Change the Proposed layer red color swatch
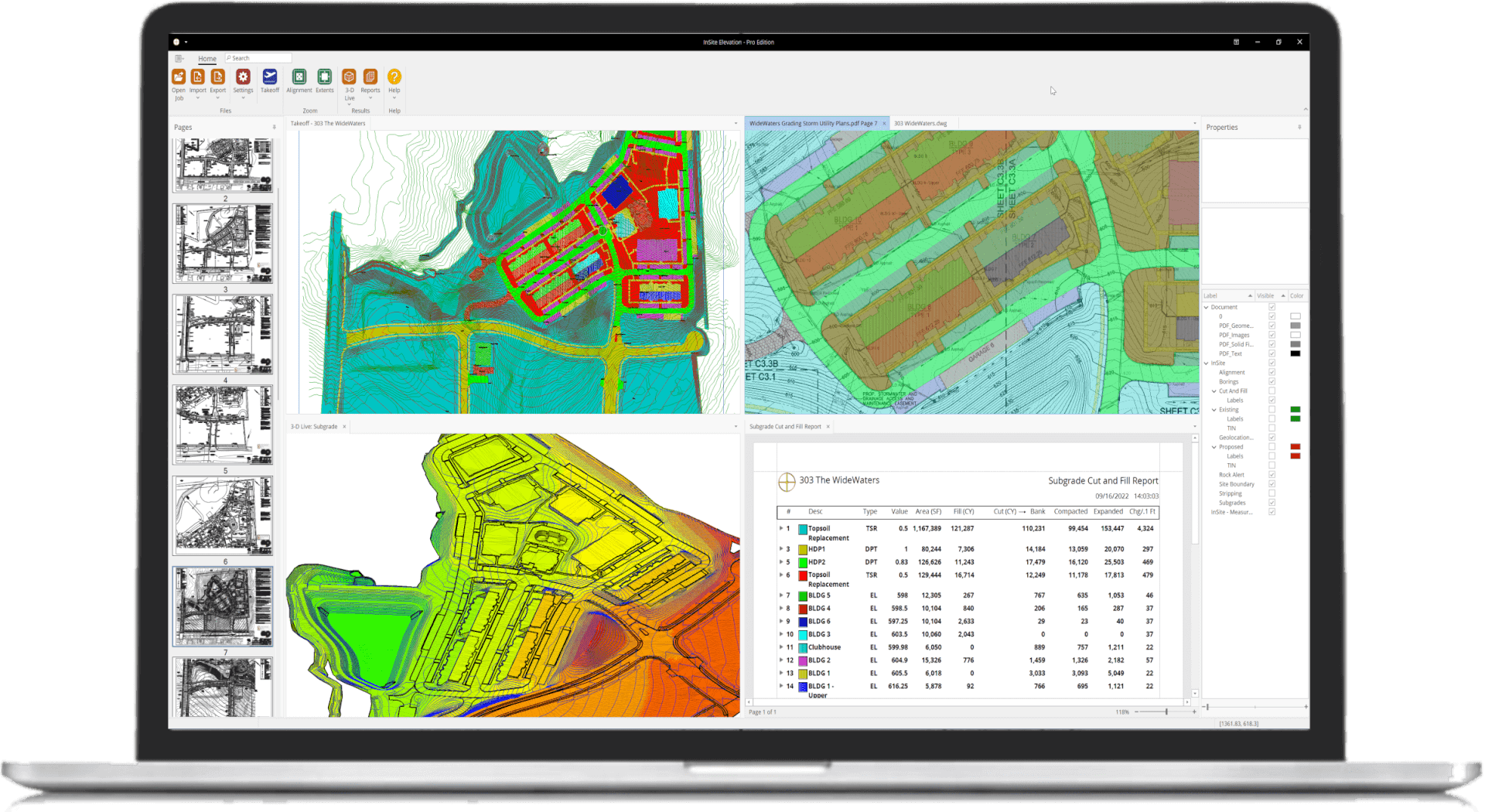1485x812 pixels. (1296, 447)
